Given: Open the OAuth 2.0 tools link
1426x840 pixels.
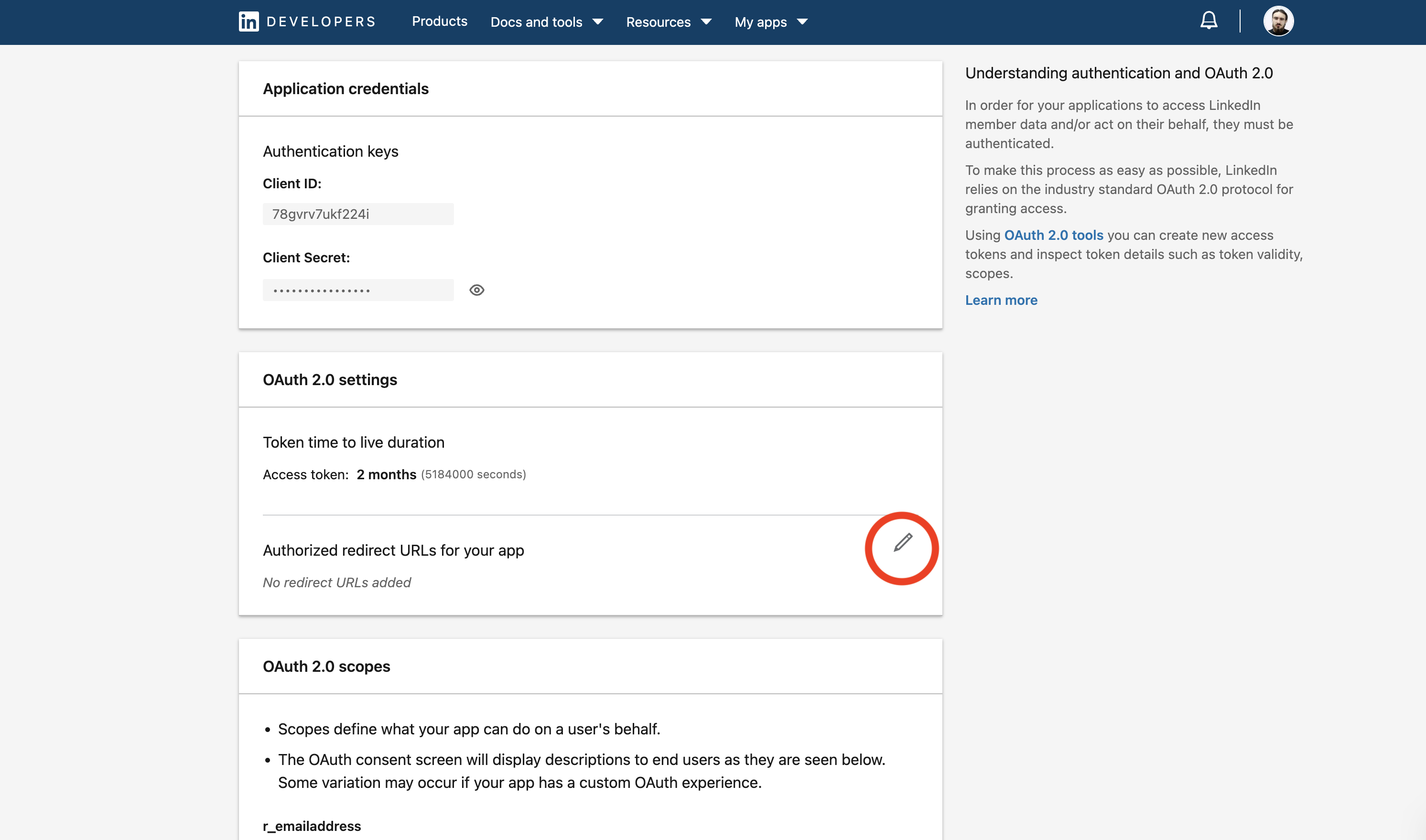Looking at the screenshot, I should tap(1054, 235).
